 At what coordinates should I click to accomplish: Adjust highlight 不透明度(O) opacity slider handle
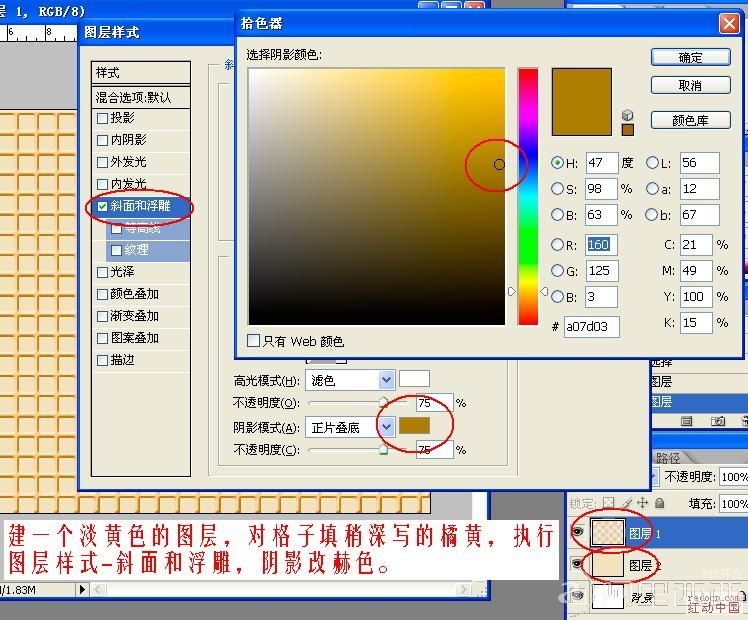(x=383, y=401)
